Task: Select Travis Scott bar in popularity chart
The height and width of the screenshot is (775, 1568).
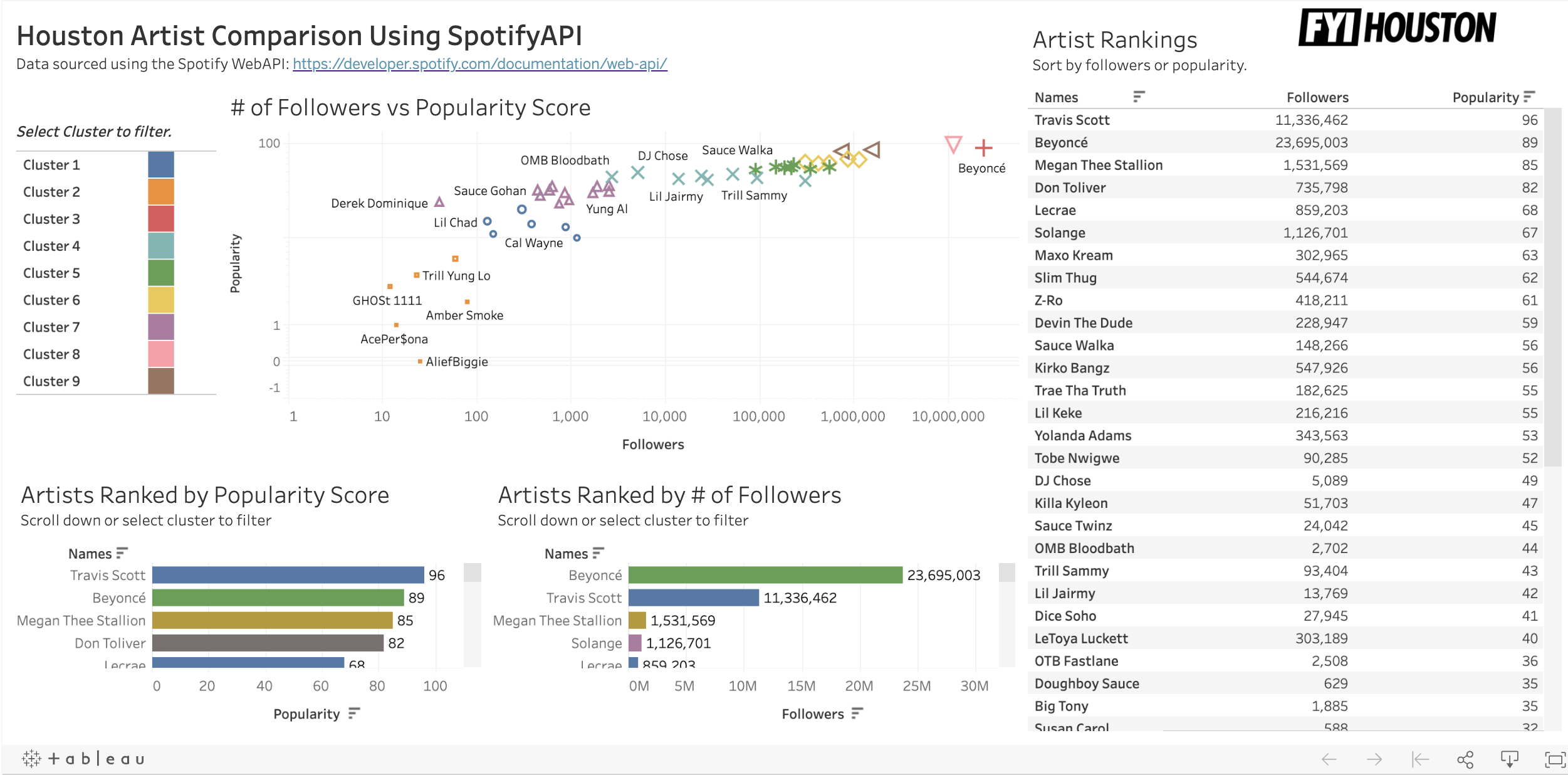Action: (x=288, y=575)
